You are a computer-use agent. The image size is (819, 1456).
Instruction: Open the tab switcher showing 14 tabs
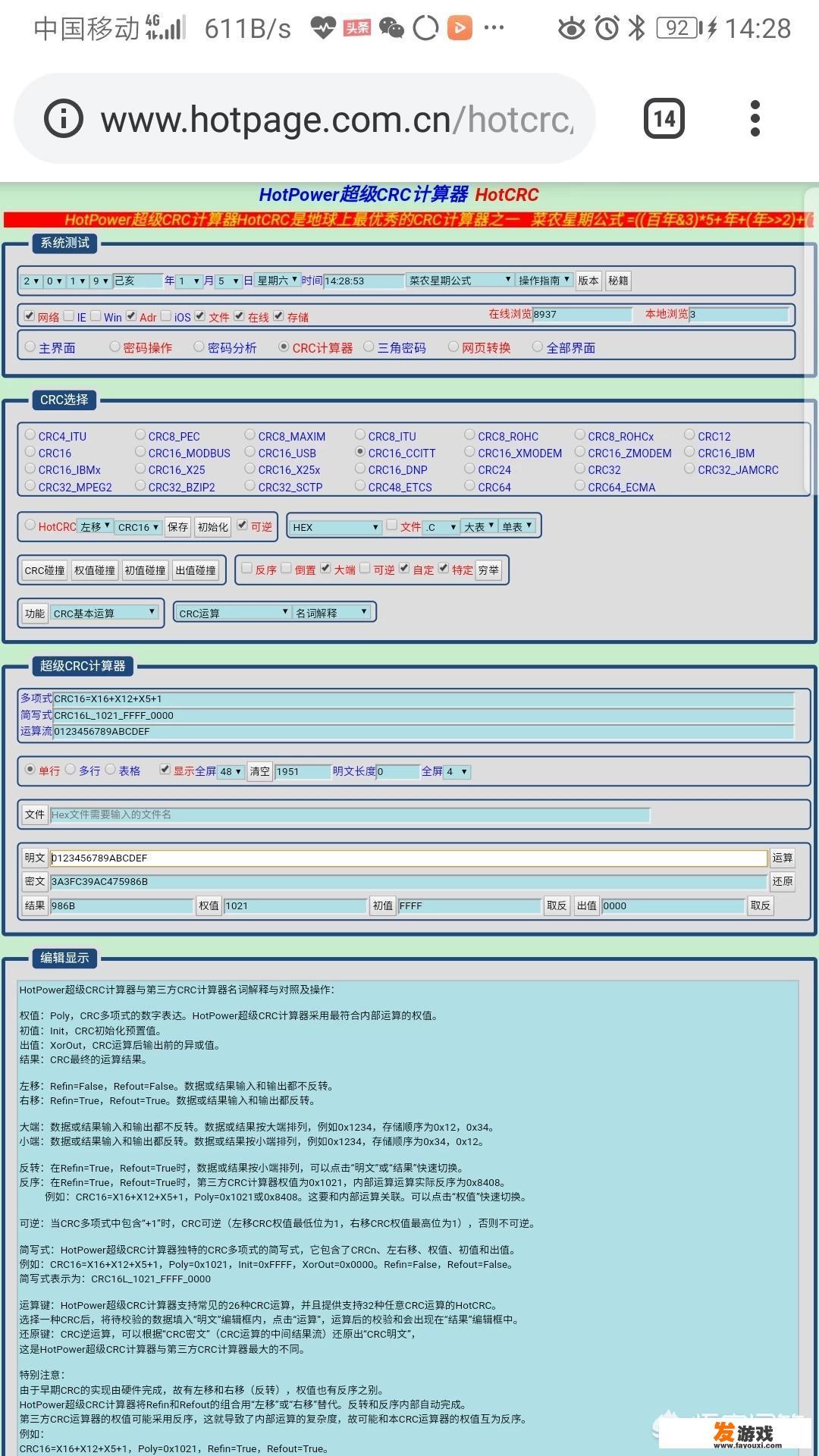664,118
